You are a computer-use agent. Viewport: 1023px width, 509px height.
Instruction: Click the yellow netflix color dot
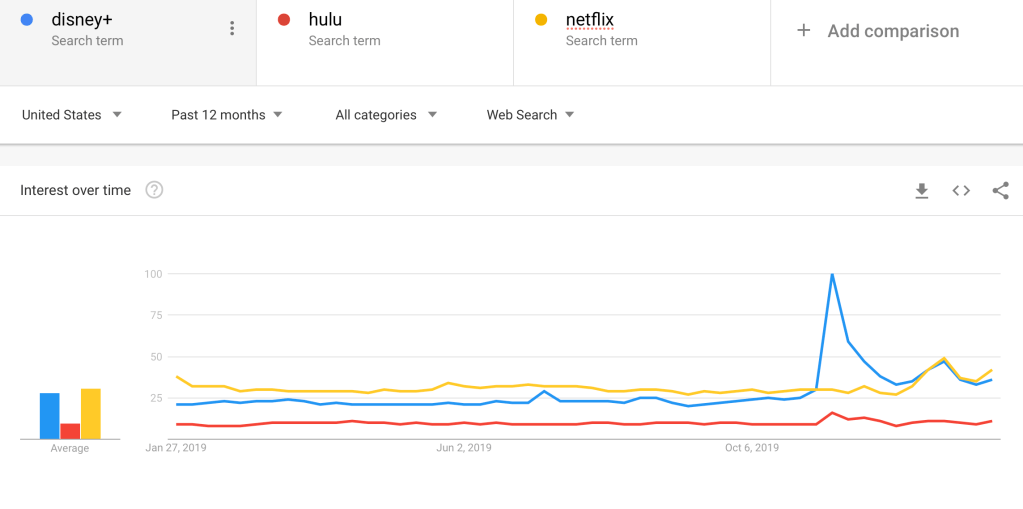pyautogui.click(x=541, y=20)
